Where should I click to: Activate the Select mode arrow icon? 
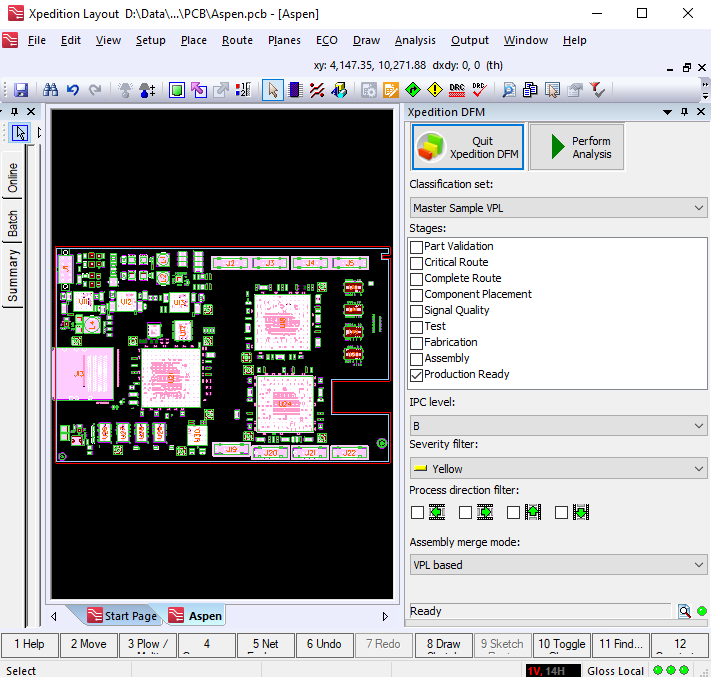[x=273, y=90]
